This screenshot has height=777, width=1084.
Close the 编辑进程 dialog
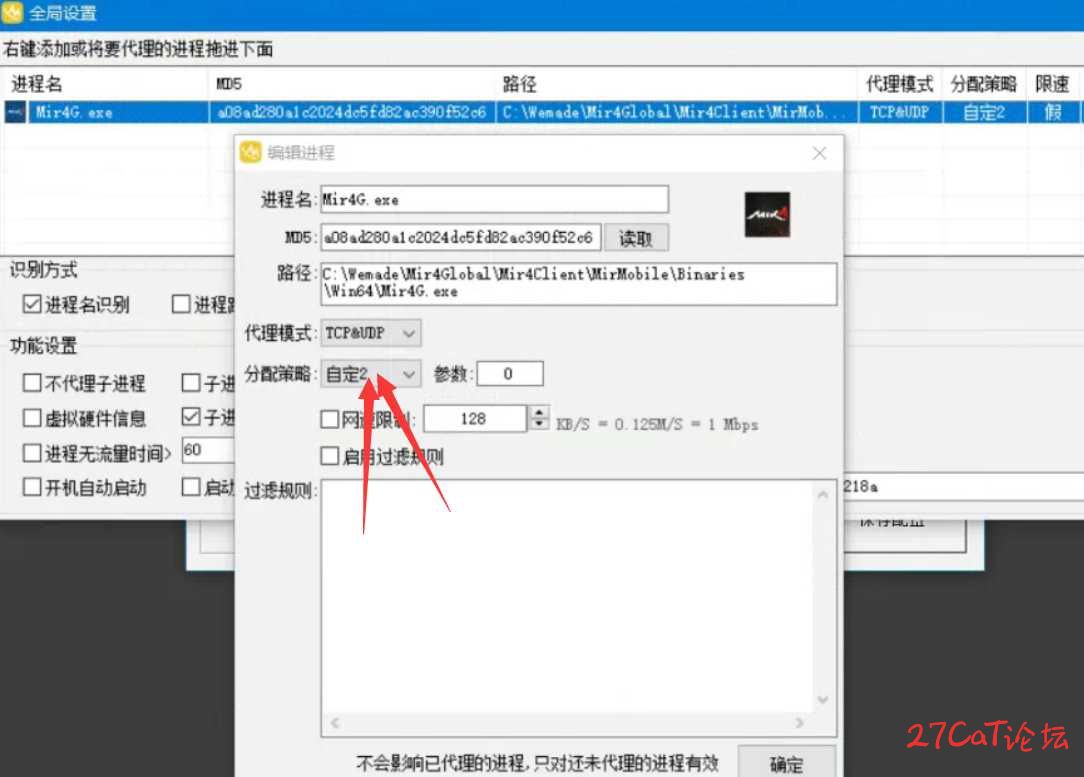pos(819,153)
